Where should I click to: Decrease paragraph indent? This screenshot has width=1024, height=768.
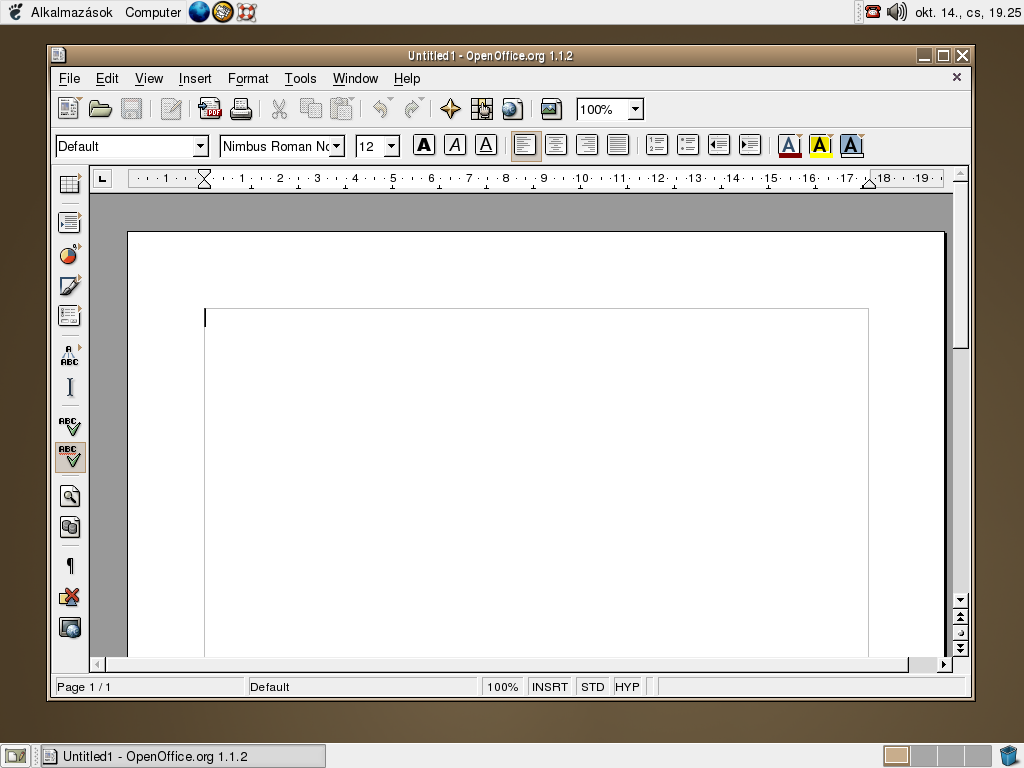coord(719,145)
